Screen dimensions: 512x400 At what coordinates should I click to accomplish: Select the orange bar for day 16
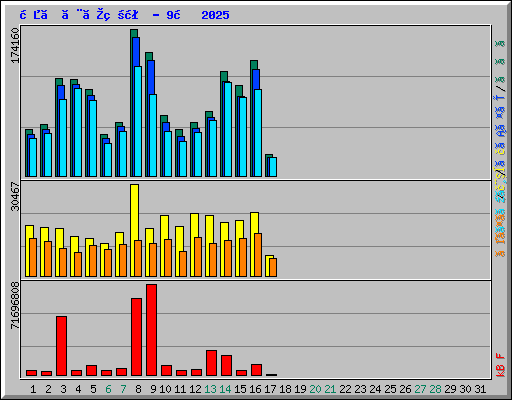coord(258,255)
